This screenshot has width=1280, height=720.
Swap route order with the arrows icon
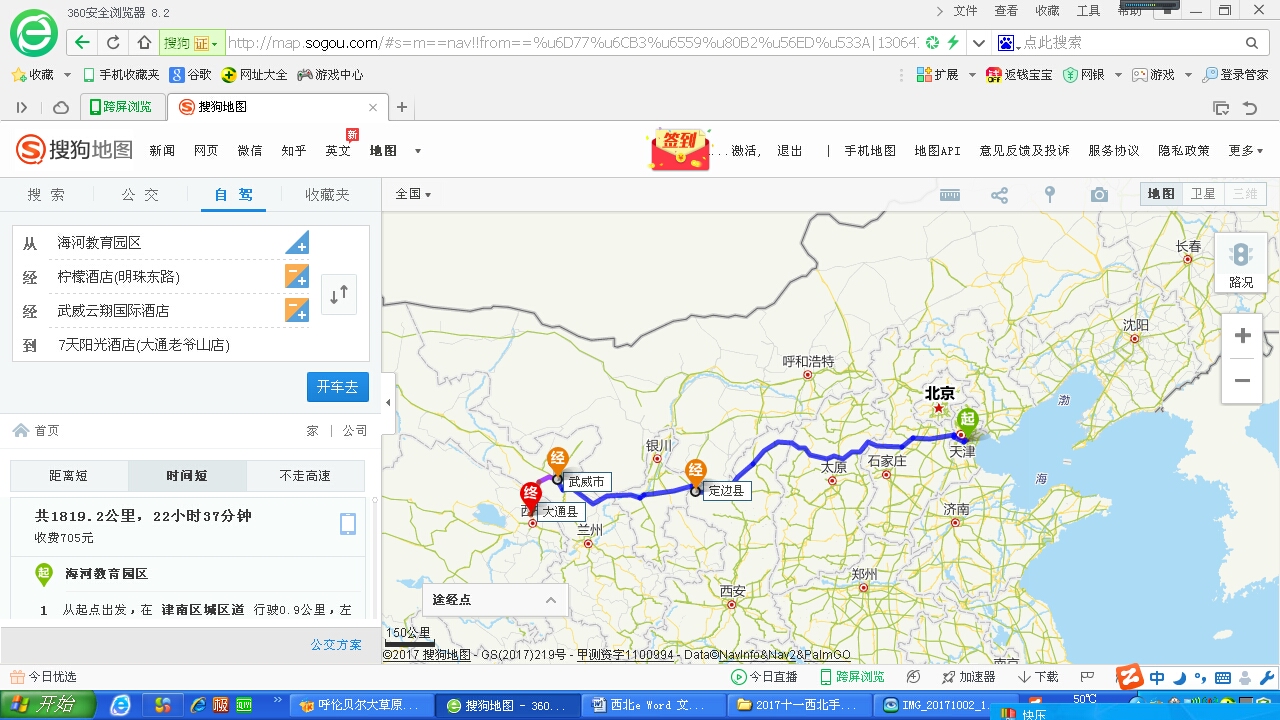[339, 294]
